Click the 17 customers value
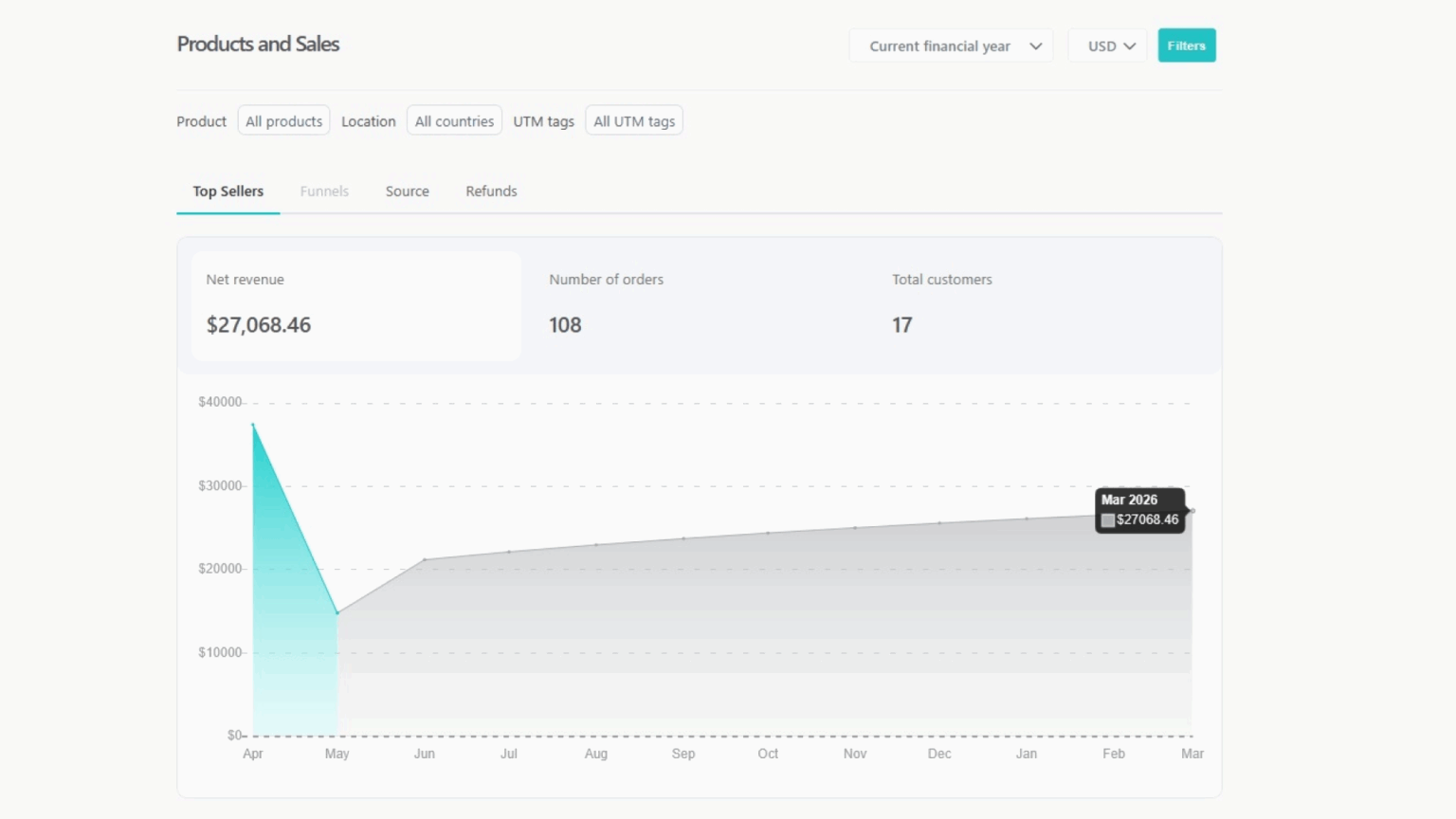The height and width of the screenshot is (819, 1456). [901, 325]
